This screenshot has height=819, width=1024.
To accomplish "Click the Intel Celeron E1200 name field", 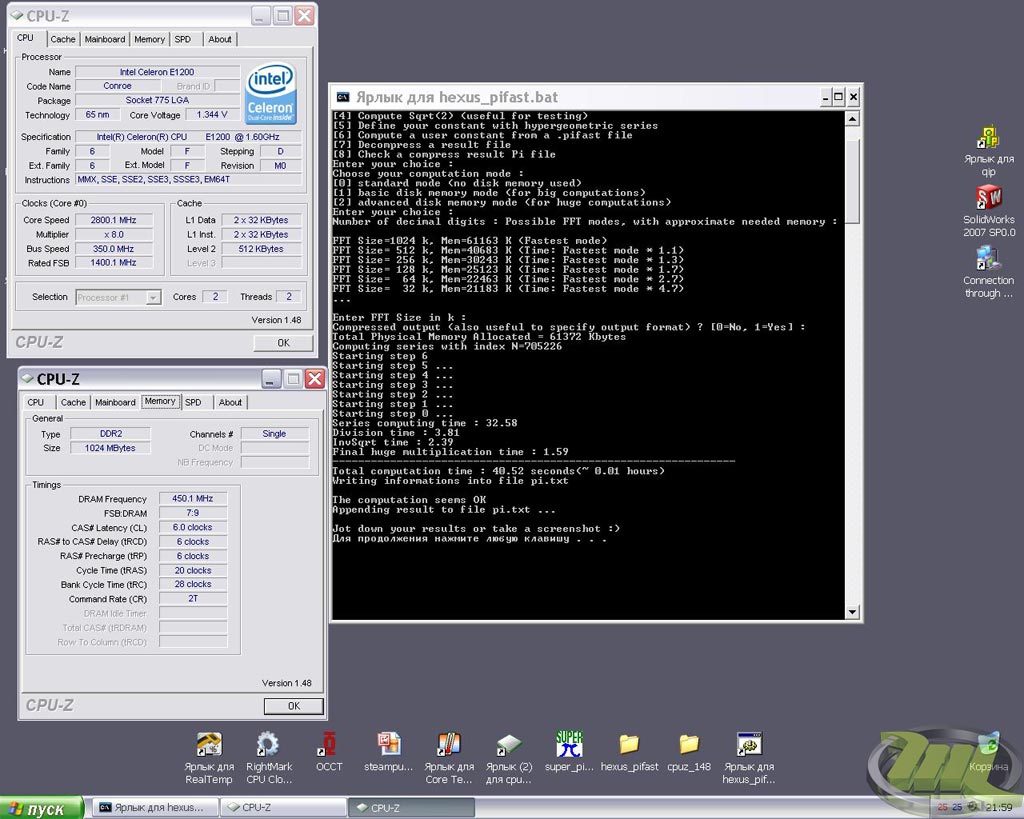I will (157, 72).
